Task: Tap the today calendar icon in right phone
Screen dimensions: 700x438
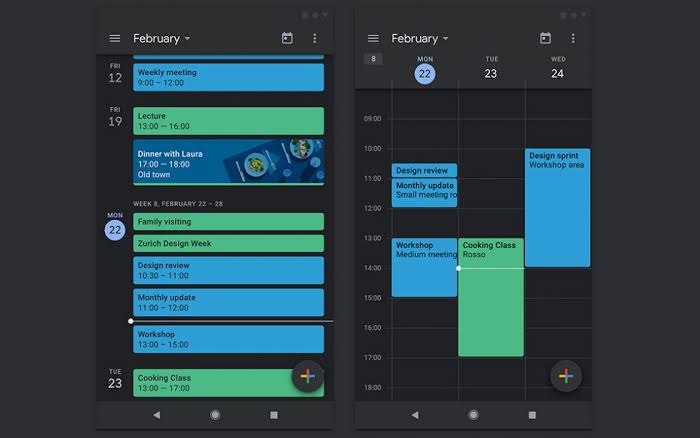Action: click(545, 38)
